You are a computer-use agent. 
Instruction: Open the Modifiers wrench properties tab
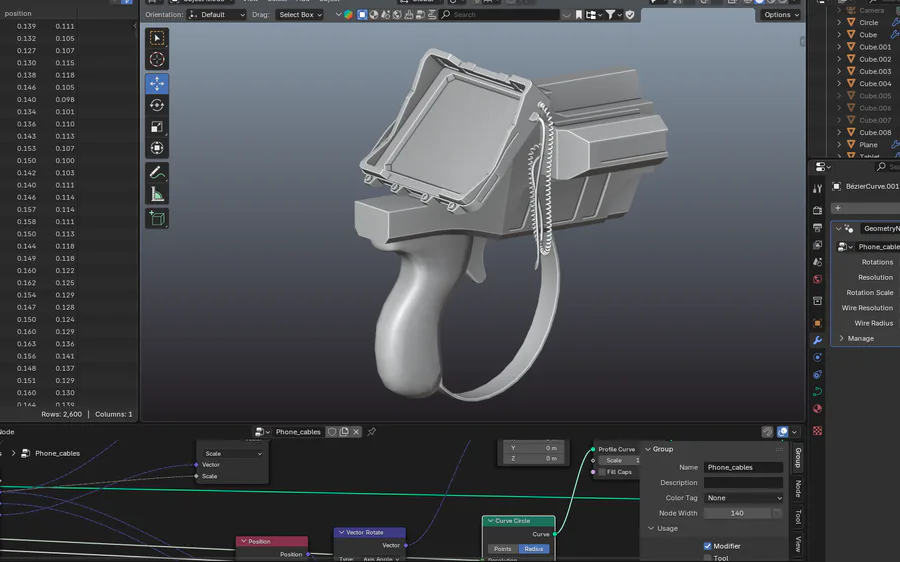point(817,340)
